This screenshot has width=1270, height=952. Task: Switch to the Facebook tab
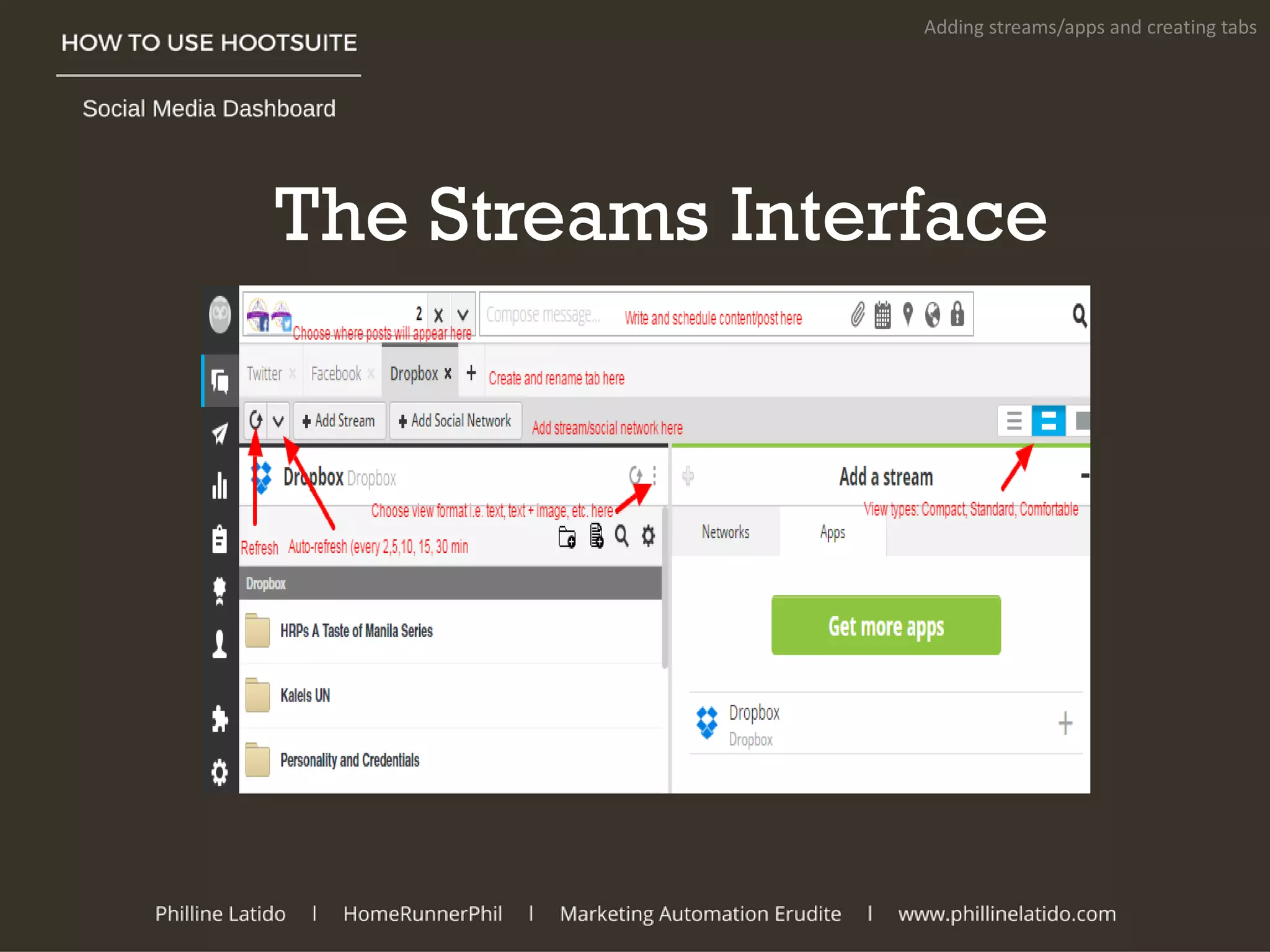[x=335, y=374]
